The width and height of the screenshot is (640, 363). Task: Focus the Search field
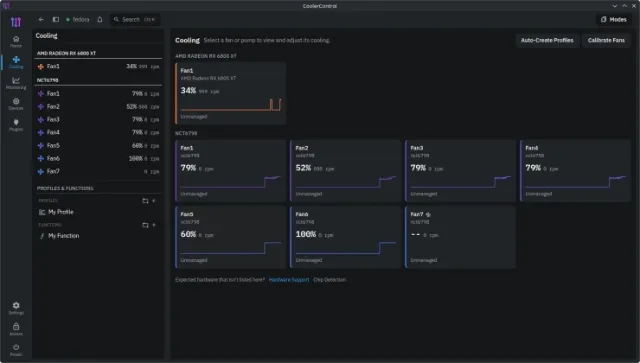(135, 19)
